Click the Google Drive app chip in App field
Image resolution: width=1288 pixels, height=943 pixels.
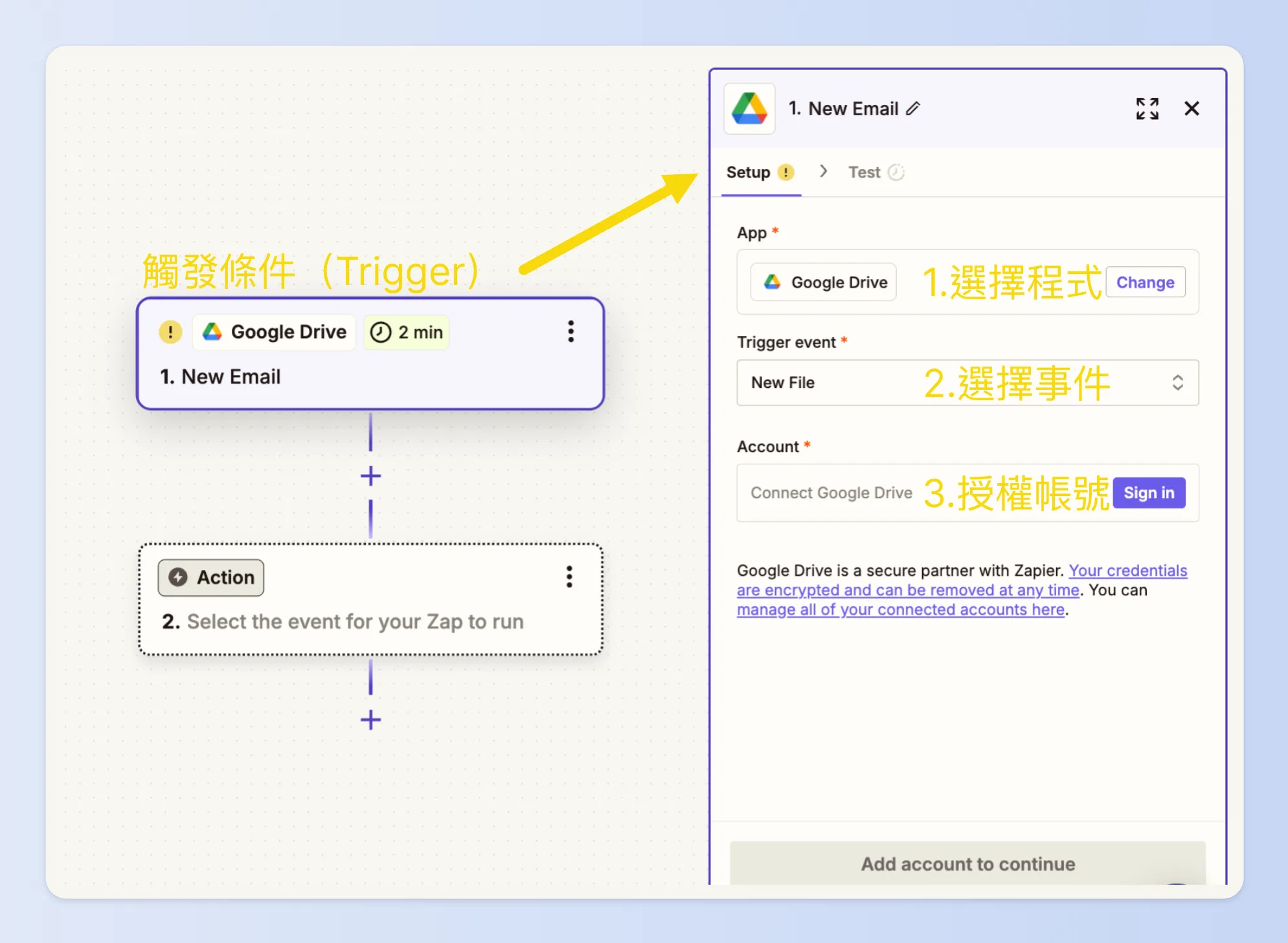click(x=823, y=282)
